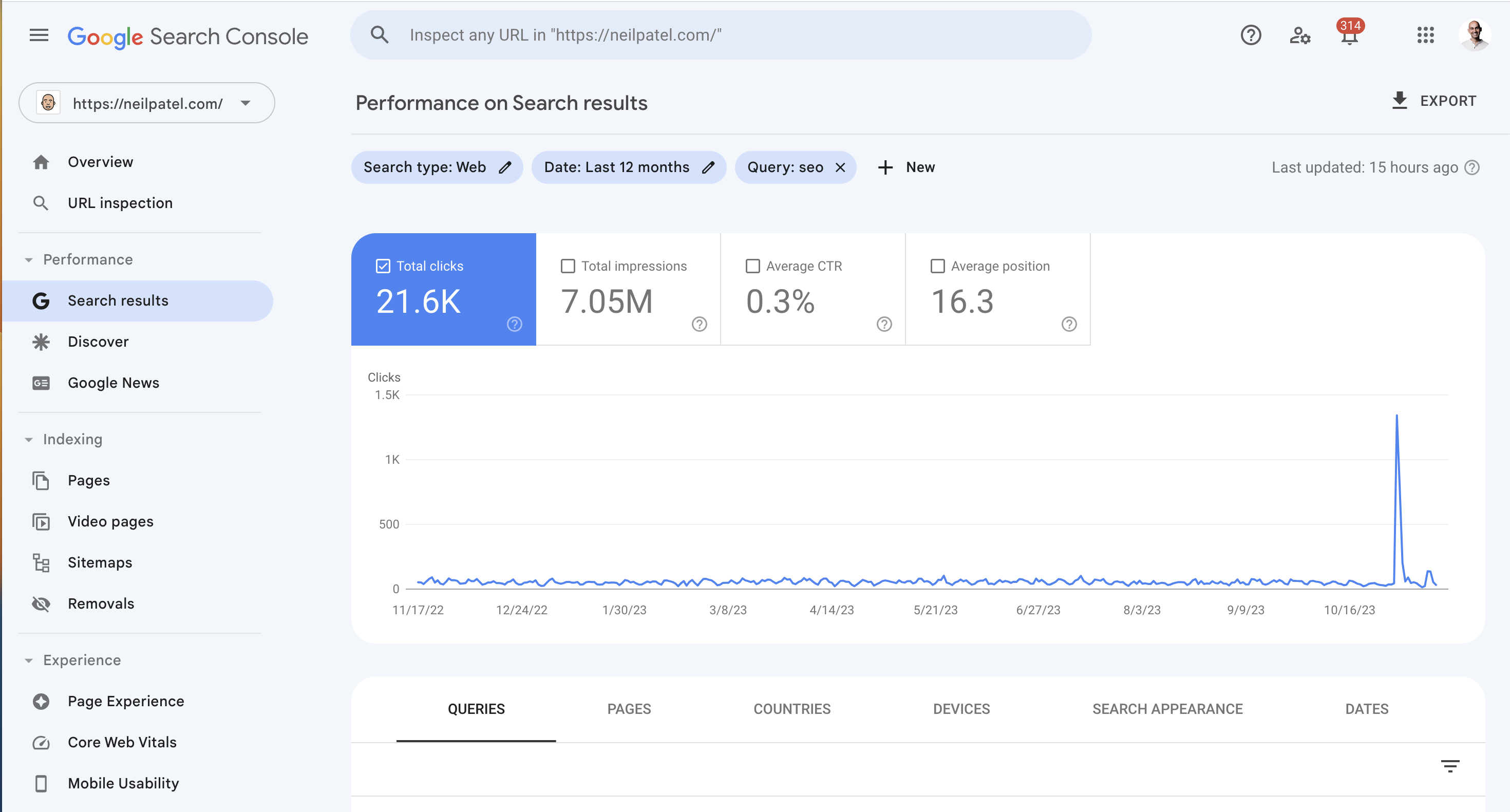Click the Google Search Console logo
Viewport: 1510px width, 812px height.
[x=187, y=36]
